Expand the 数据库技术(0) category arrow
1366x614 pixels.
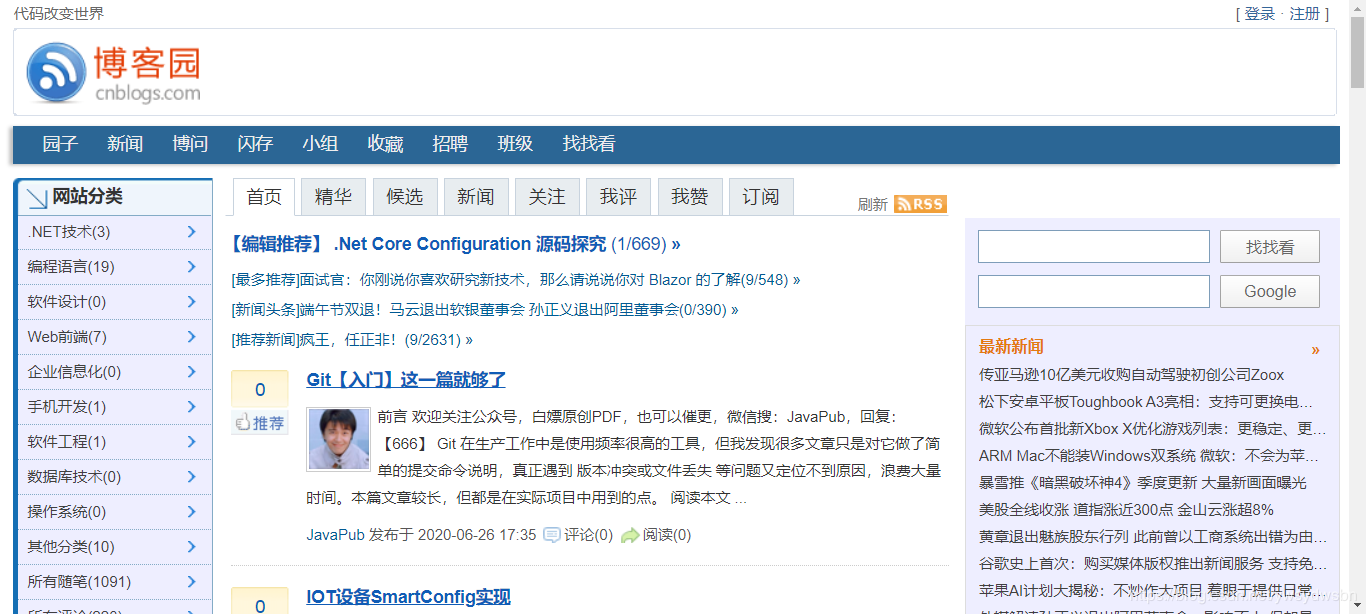click(191, 477)
